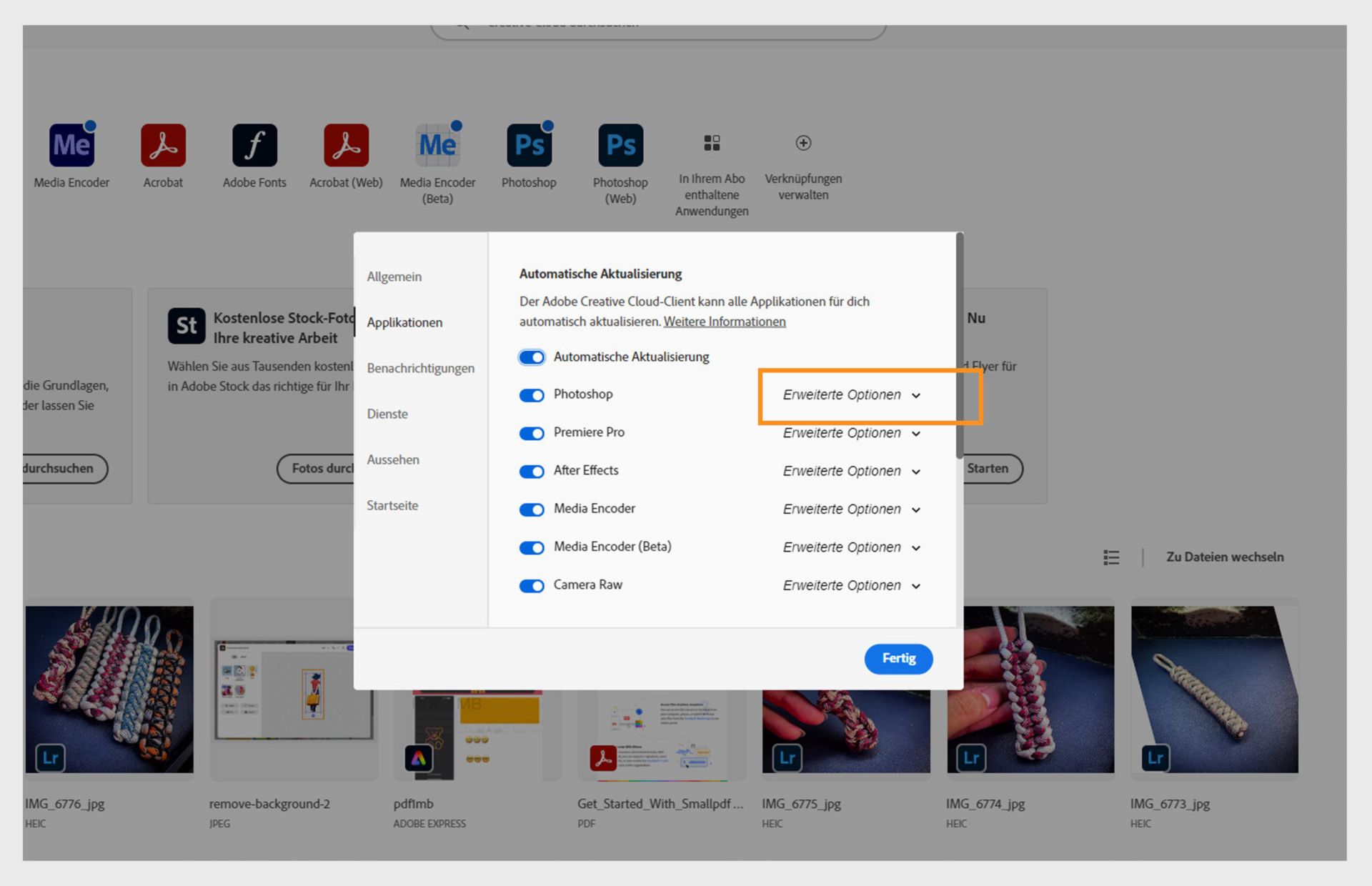Expand Erweiterte Optionen for Photoshop
This screenshot has width=1372, height=886.
coord(852,395)
